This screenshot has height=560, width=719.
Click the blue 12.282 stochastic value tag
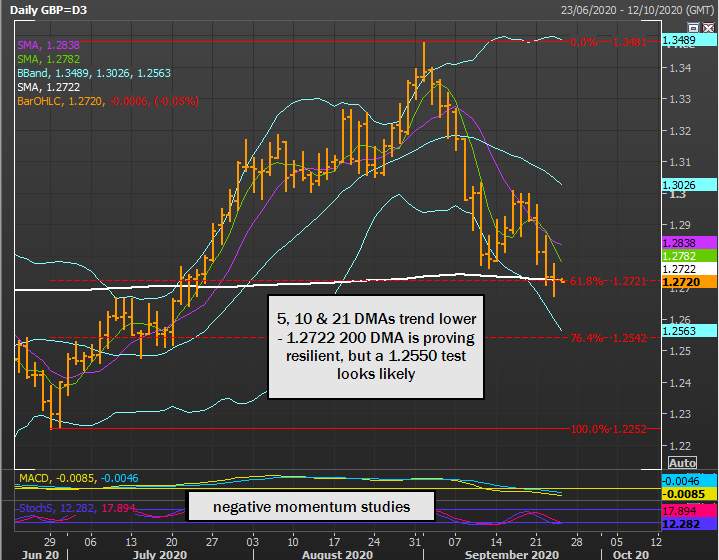[689, 524]
